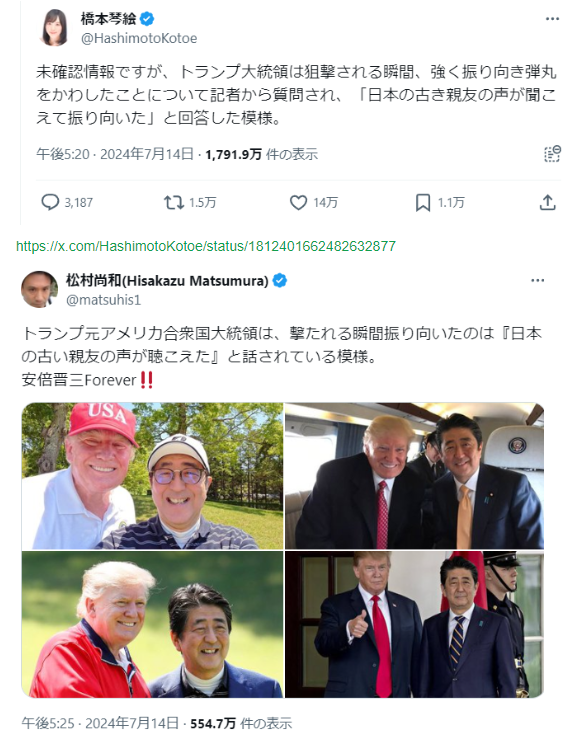Image resolution: width=562 pixels, height=734 pixels.
Task: Like the tweet with 14万 hearts
Action: [298, 202]
